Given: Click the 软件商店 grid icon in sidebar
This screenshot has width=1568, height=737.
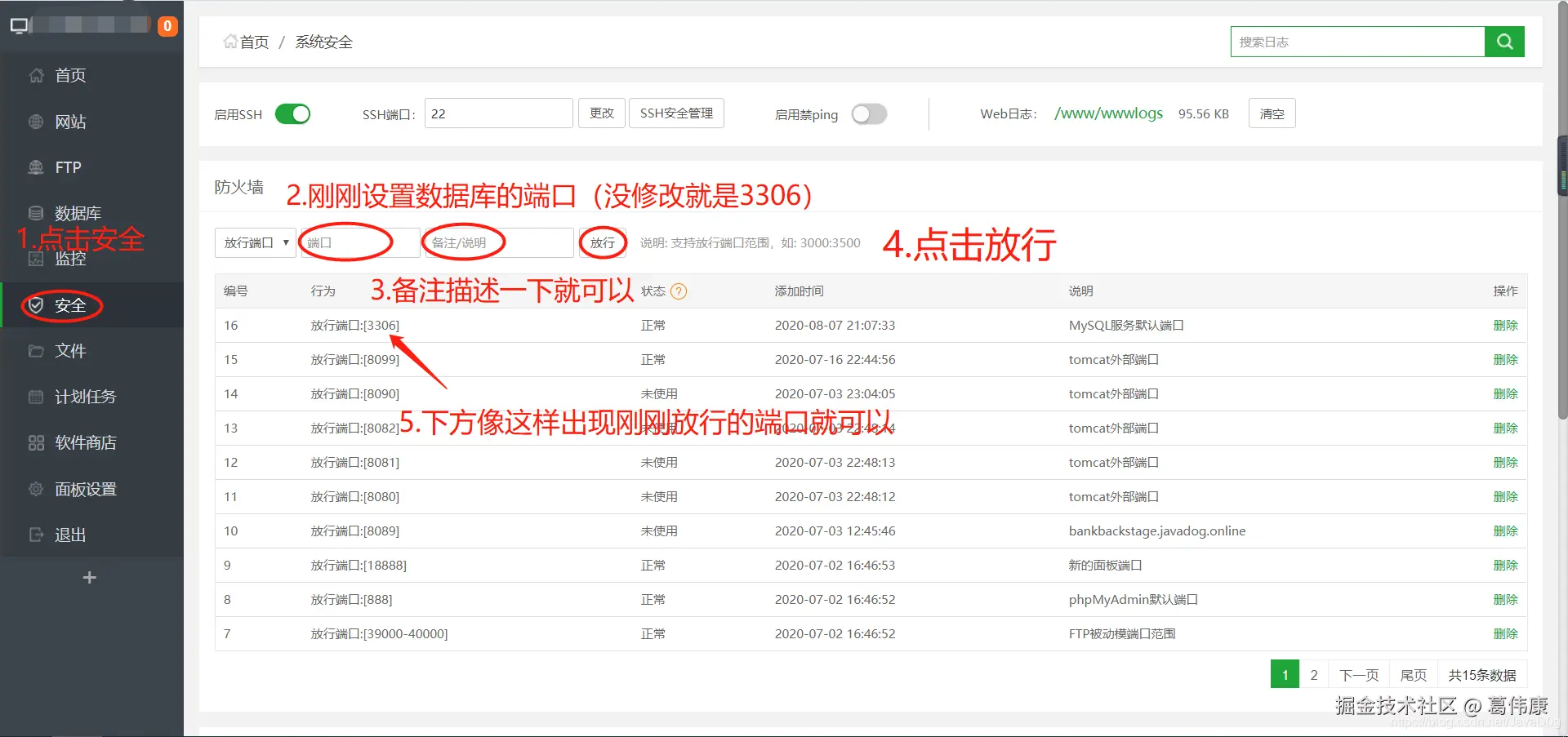Looking at the screenshot, I should (x=36, y=442).
